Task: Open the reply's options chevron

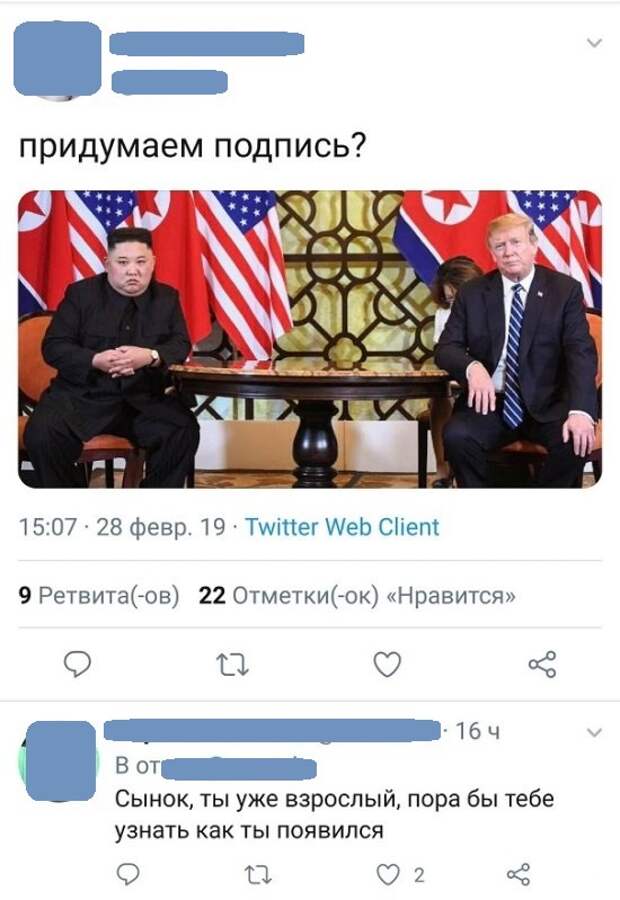Action: (x=595, y=732)
